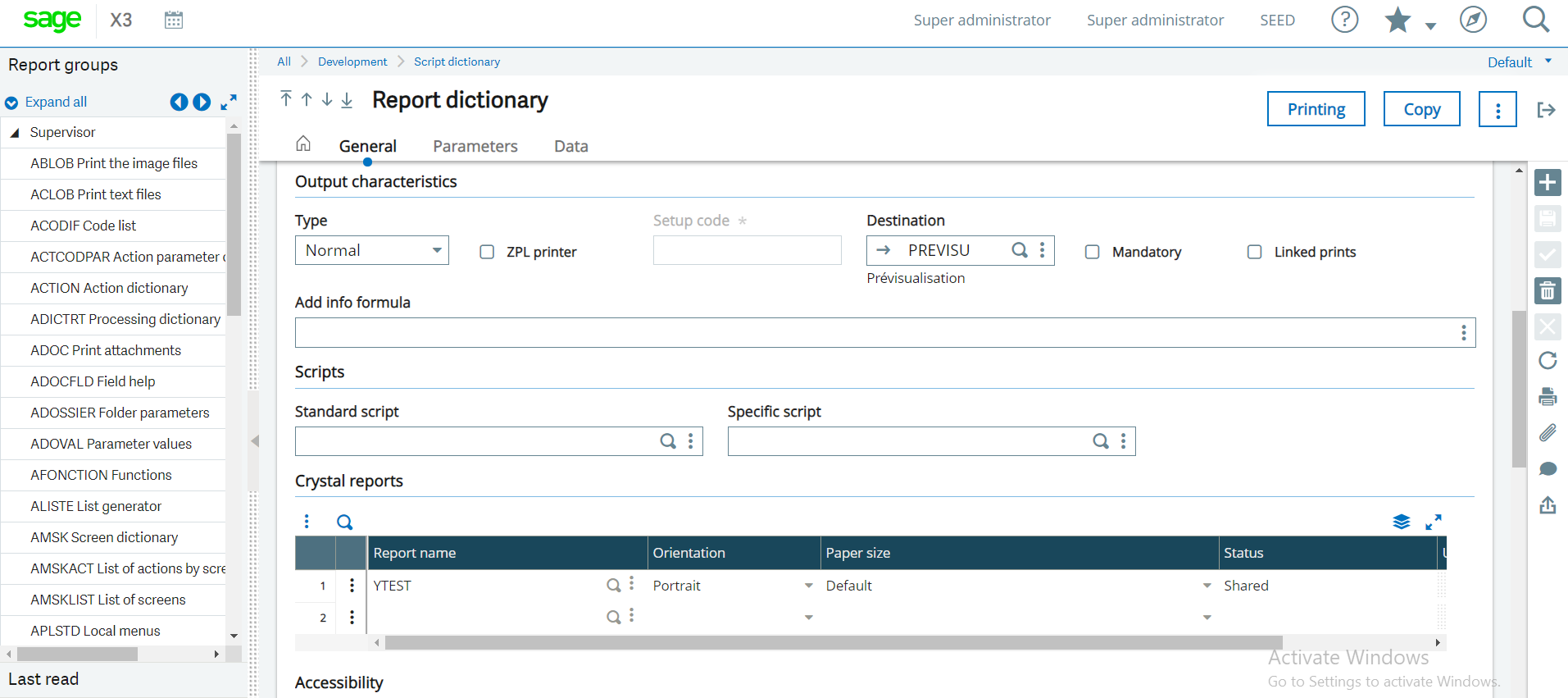
Task: Click the Script dictionary breadcrumb
Action: click(x=457, y=62)
